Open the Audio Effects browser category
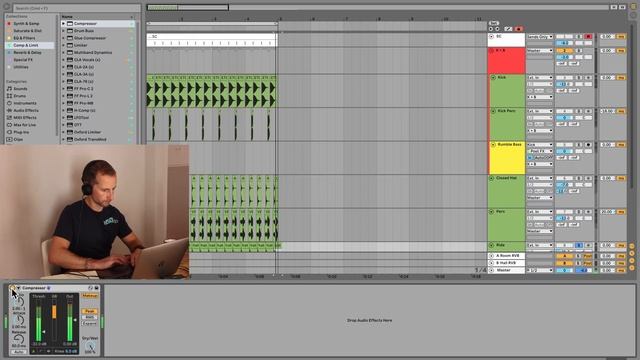Viewport: 640px width, 360px height. pos(26,110)
